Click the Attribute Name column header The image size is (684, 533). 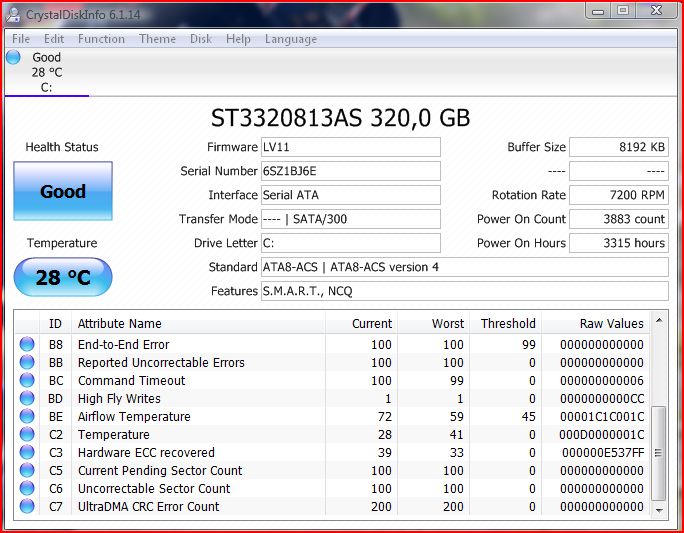198,324
